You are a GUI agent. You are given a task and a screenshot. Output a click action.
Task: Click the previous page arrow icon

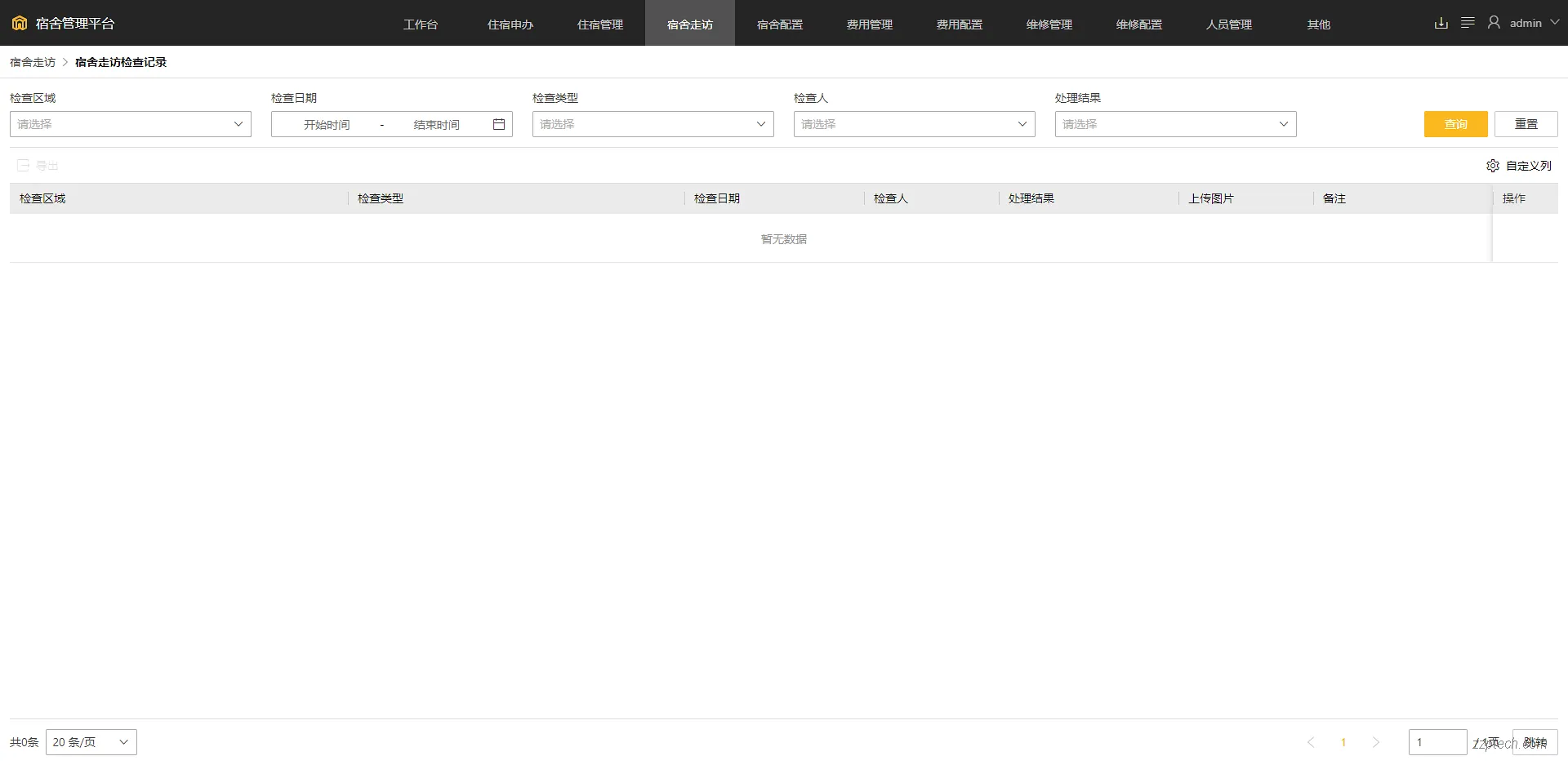point(1311,742)
